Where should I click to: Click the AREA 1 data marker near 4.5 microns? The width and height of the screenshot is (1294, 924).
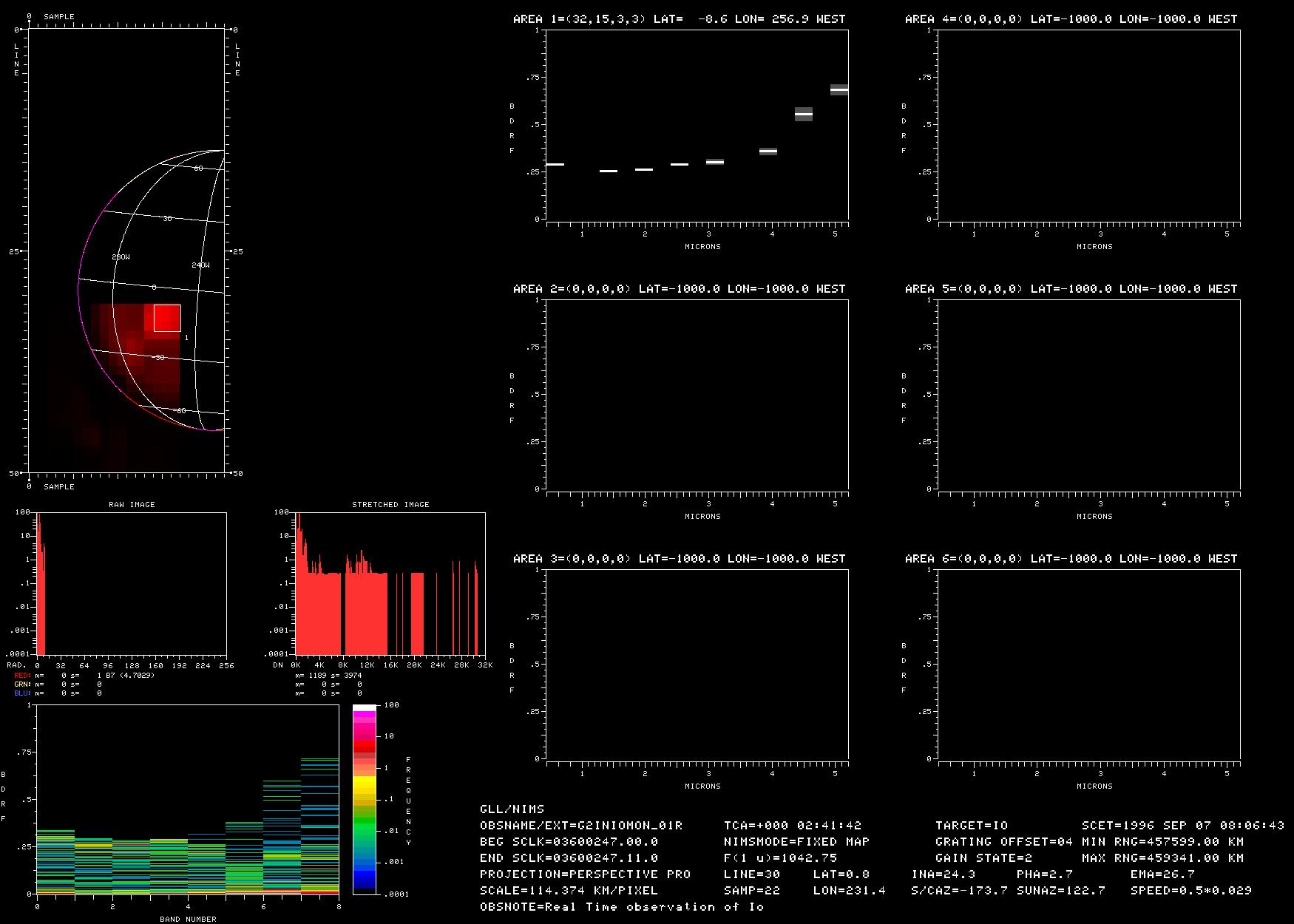tap(804, 115)
